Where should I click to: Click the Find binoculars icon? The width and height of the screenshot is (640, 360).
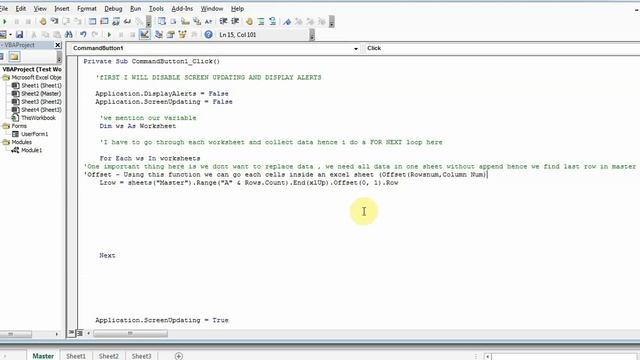(x=69, y=35)
